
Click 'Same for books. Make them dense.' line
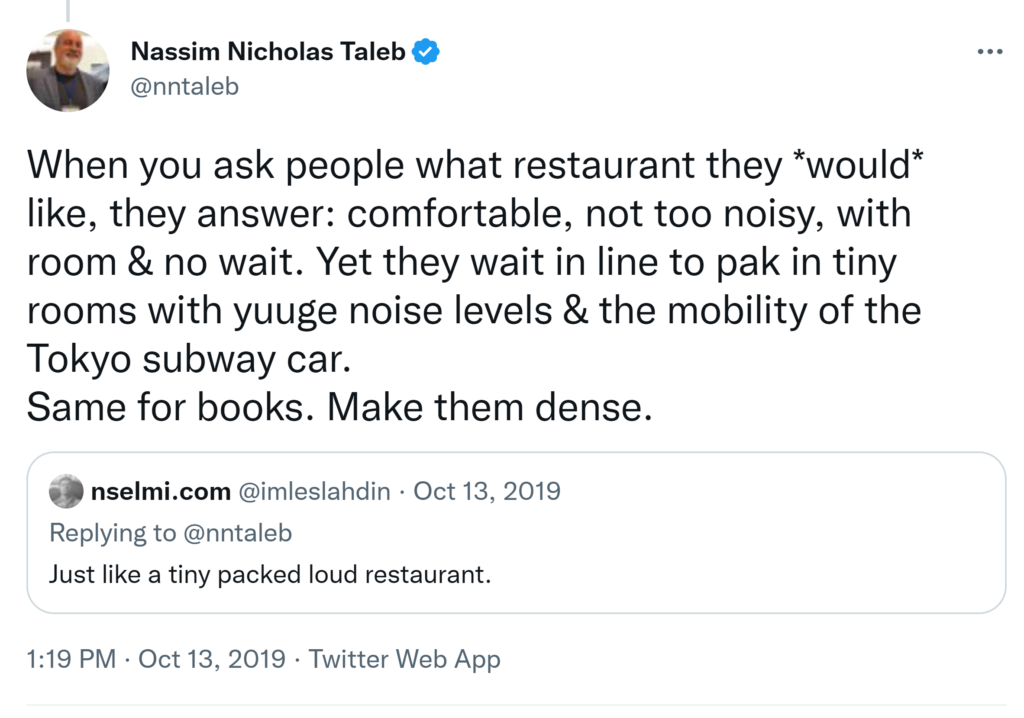338,407
